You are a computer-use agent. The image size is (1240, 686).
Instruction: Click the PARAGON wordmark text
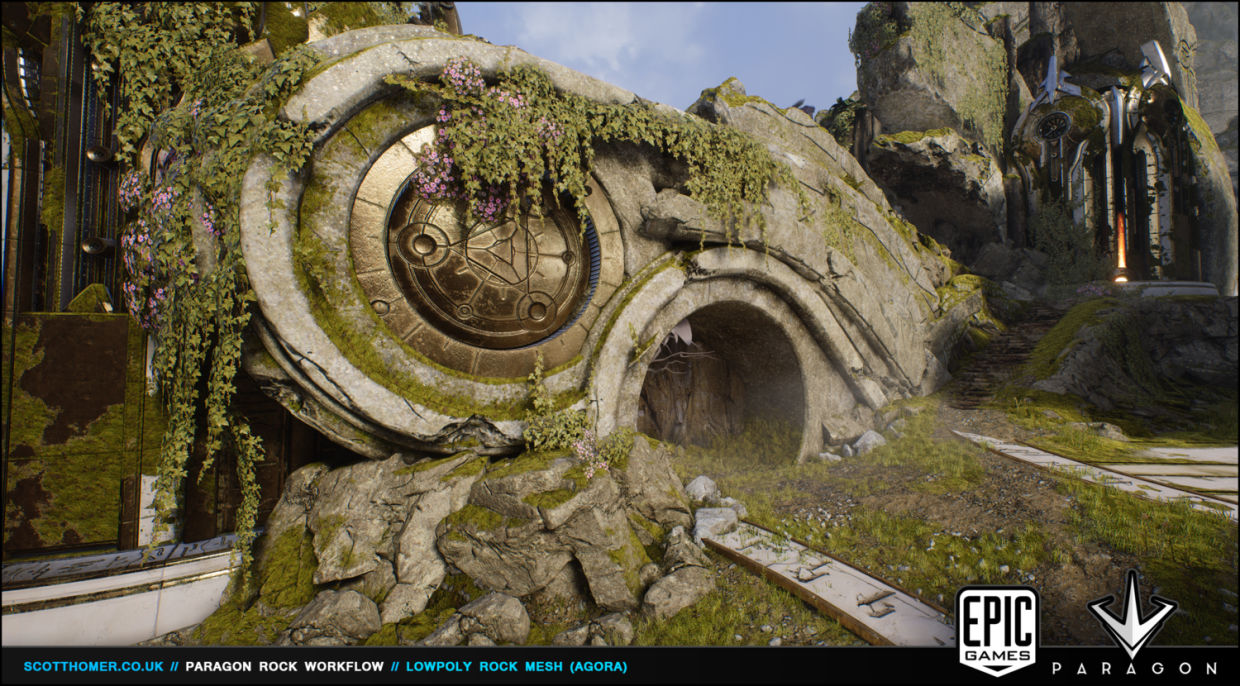(x=1133, y=668)
